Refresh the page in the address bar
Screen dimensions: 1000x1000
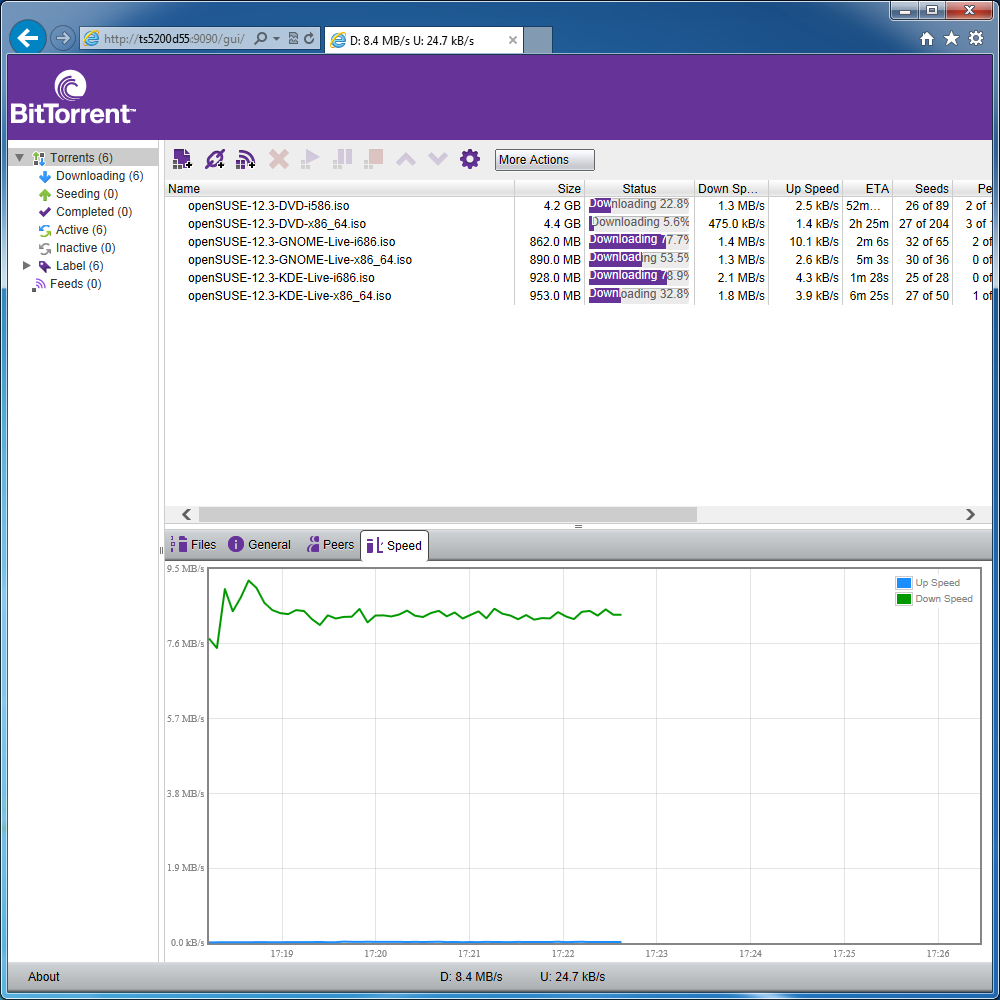coord(309,39)
